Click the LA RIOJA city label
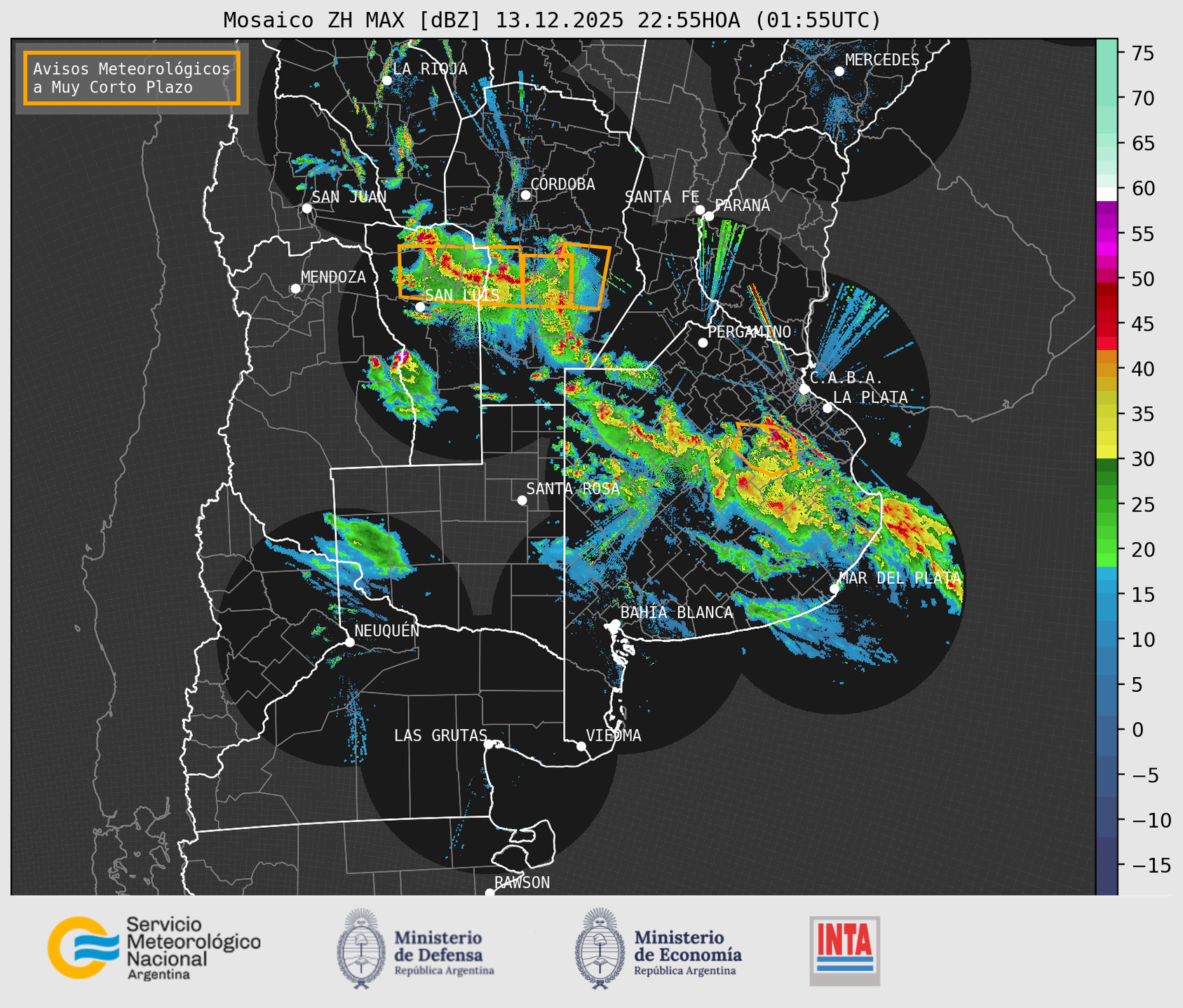This screenshot has width=1183, height=1008. pyautogui.click(x=429, y=69)
